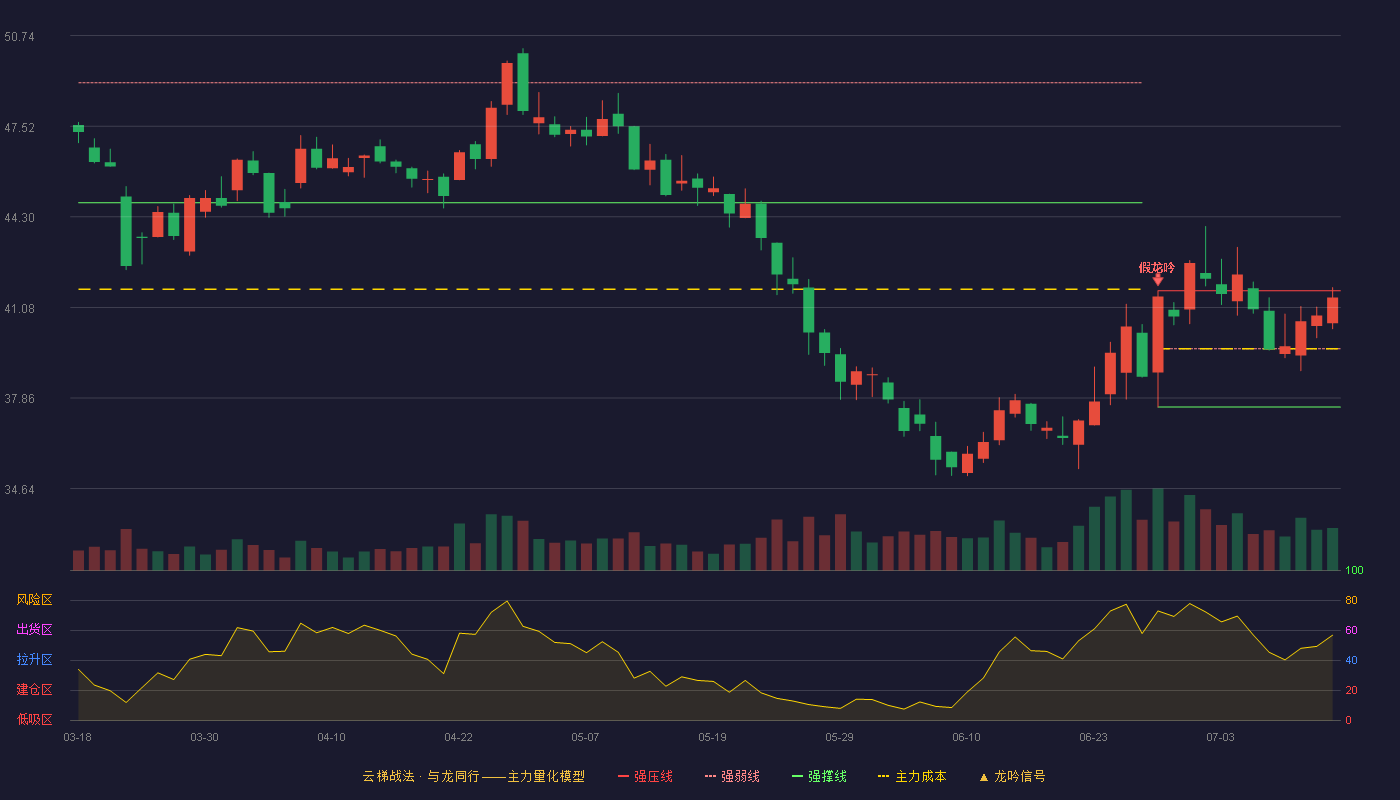Click the 34.64 price axis label

19,490
